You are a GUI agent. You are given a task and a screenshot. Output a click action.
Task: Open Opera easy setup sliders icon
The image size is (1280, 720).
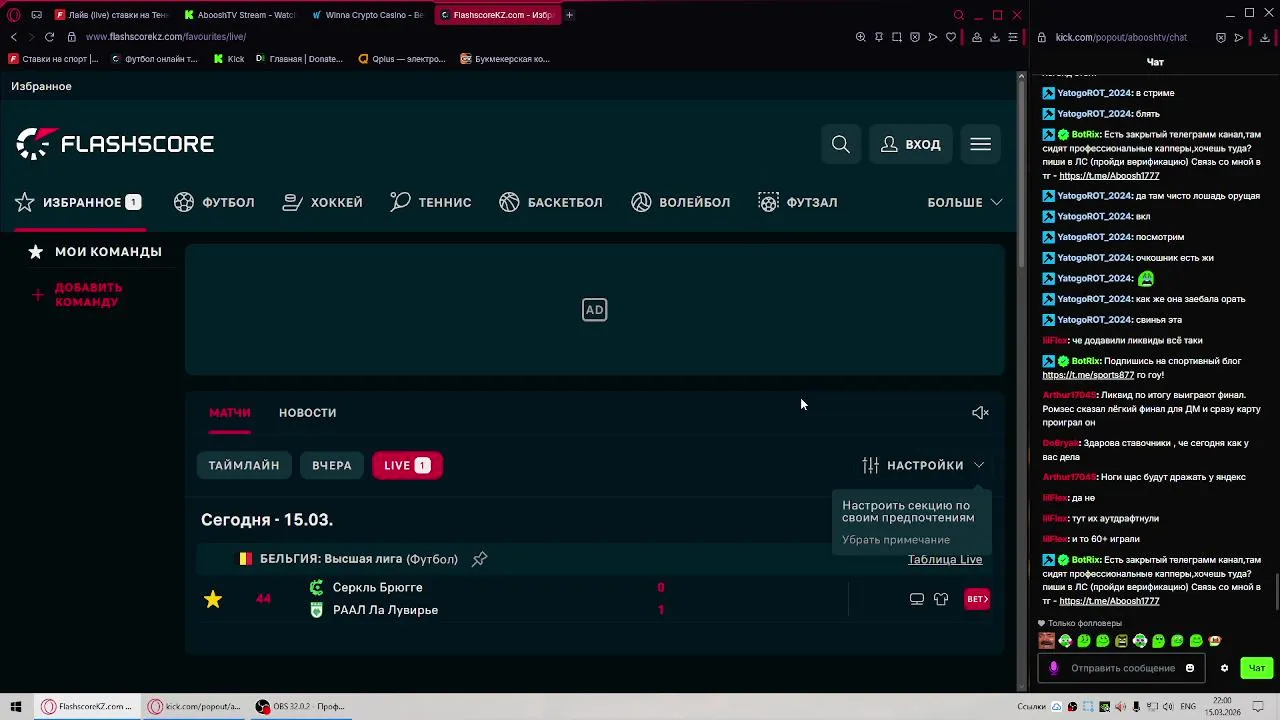pyautogui.click(x=1013, y=37)
